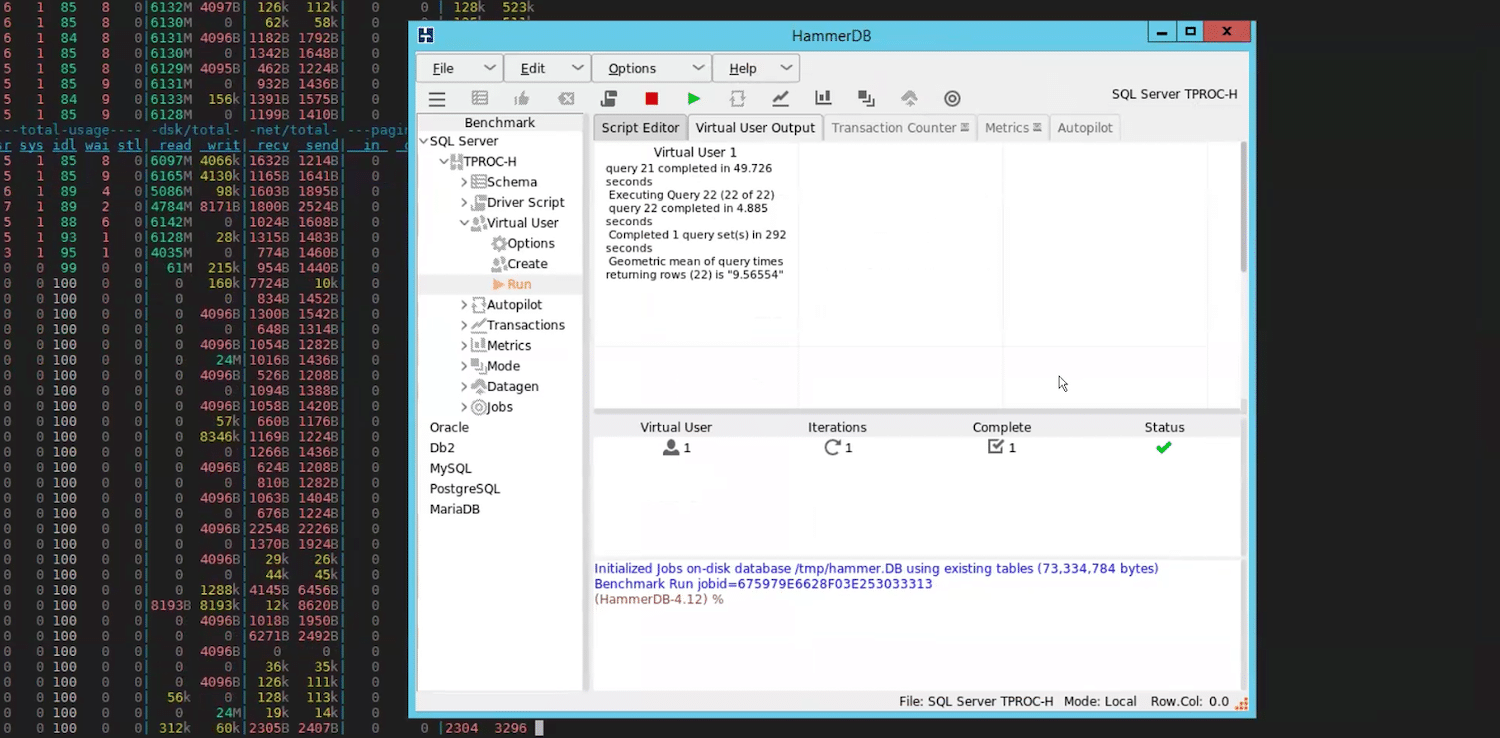Click the icon next to Create
Viewport: 1500px width, 738px height.
pyautogui.click(x=498, y=264)
